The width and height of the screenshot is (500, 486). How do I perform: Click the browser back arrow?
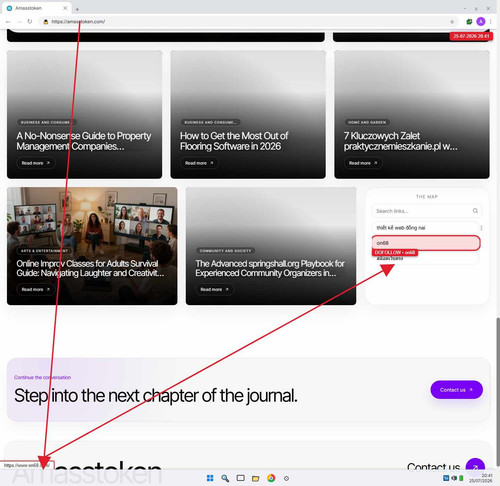tap(8, 22)
